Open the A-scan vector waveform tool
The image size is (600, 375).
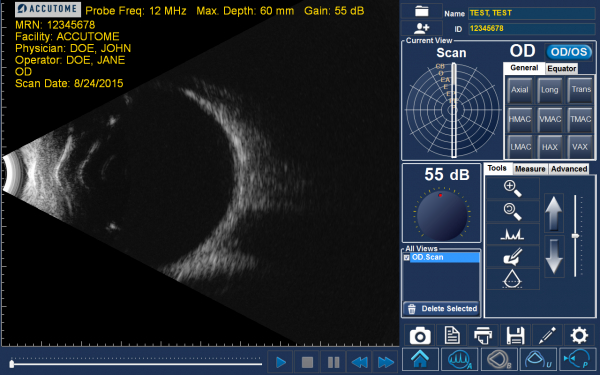coord(512,234)
